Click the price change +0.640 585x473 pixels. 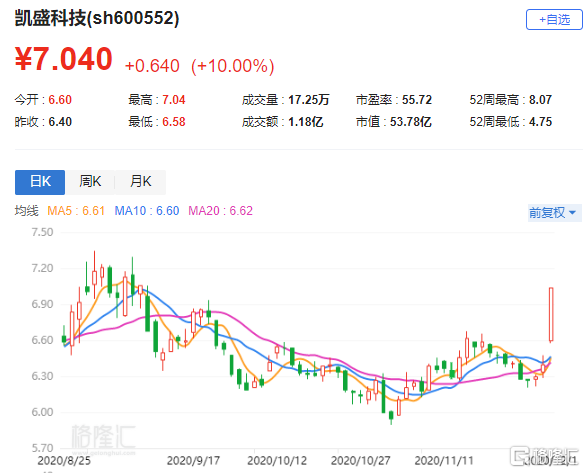pos(152,66)
